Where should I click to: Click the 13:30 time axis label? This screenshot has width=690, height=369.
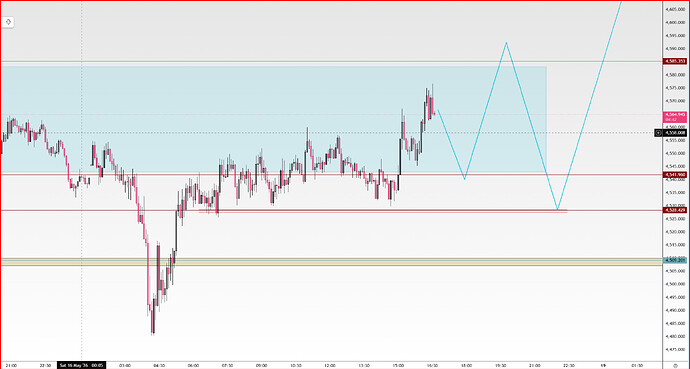point(364,365)
